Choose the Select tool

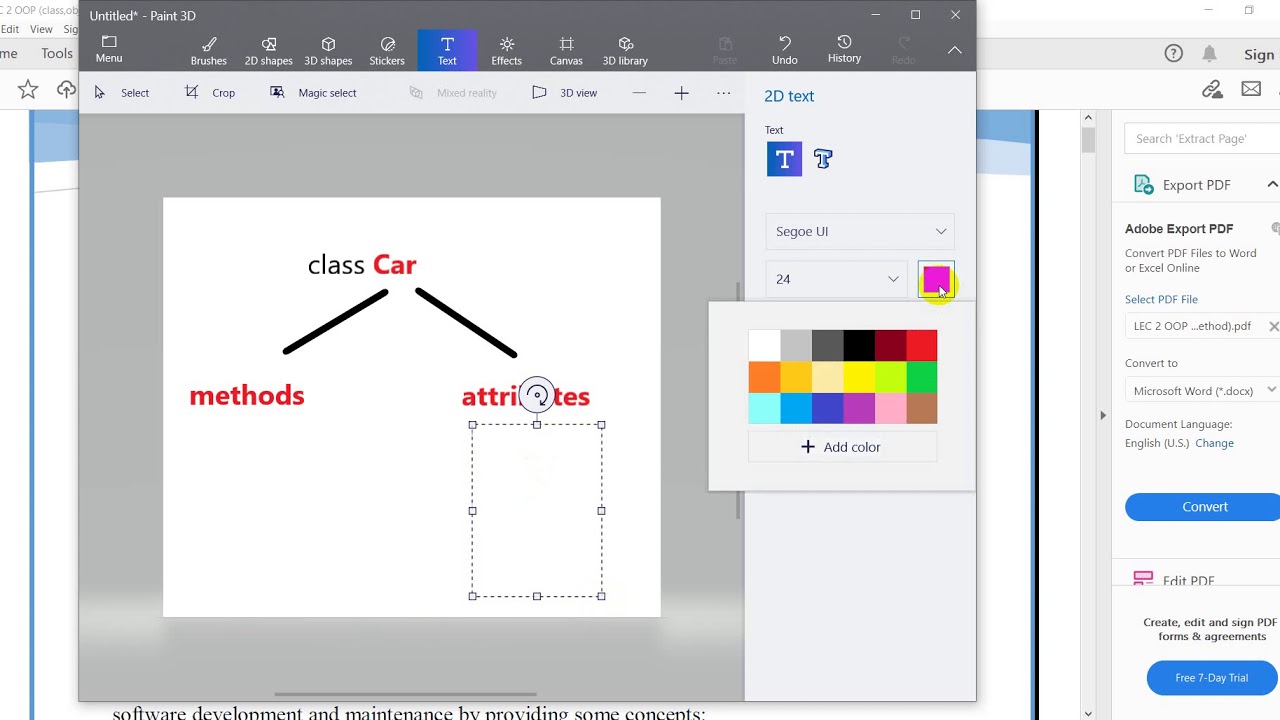pos(122,93)
